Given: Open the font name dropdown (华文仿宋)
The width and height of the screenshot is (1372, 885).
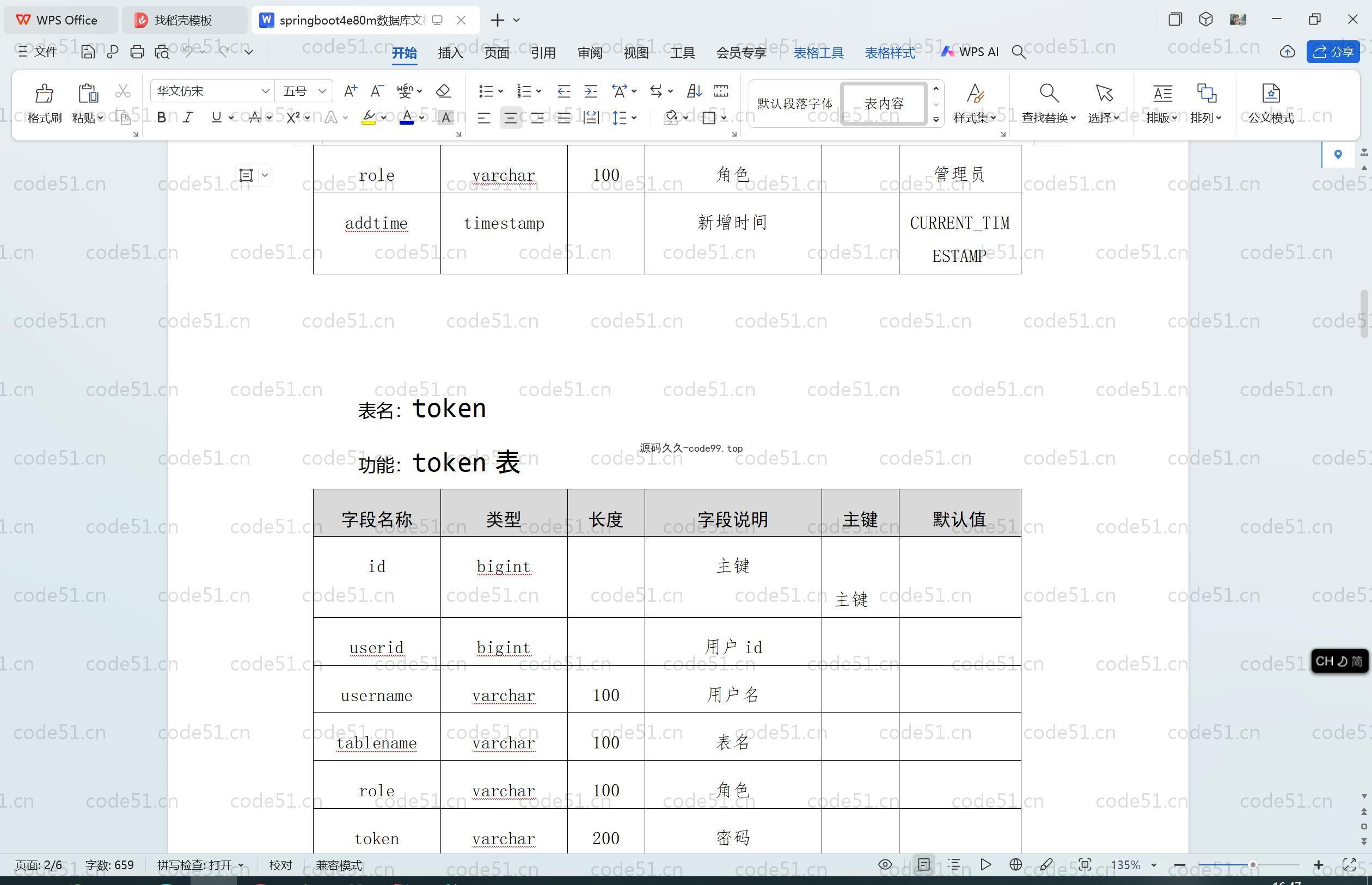Looking at the screenshot, I should [x=265, y=91].
